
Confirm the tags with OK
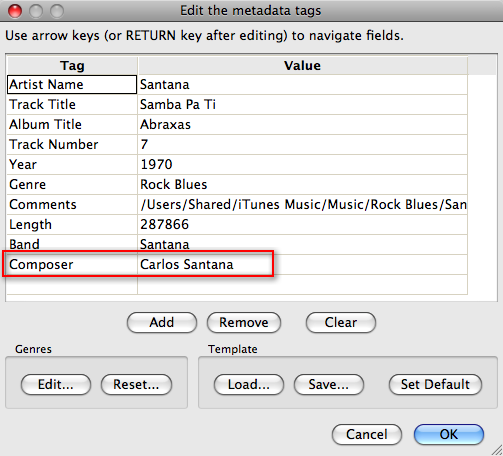click(449, 434)
